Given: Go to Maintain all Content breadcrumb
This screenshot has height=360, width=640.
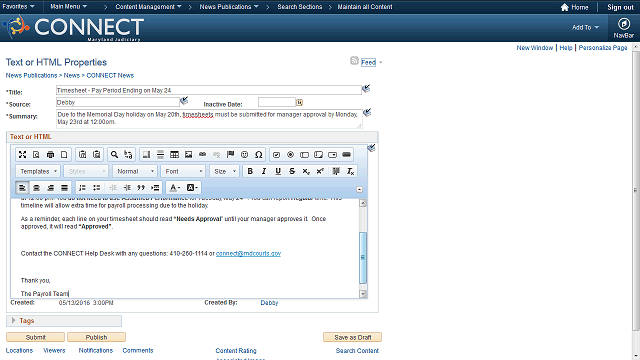Looking at the screenshot, I should pos(364,7).
